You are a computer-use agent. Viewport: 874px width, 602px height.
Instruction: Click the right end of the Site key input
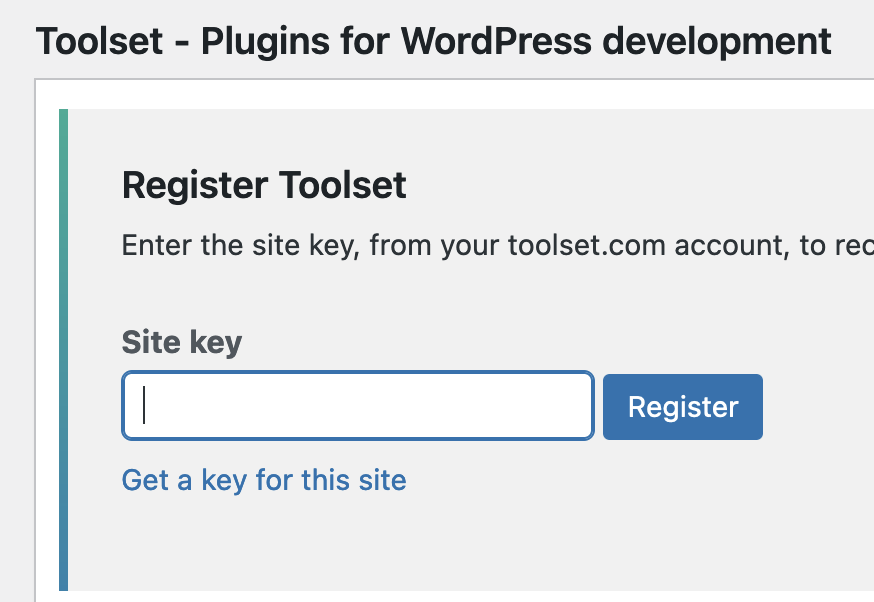(575, 406)
